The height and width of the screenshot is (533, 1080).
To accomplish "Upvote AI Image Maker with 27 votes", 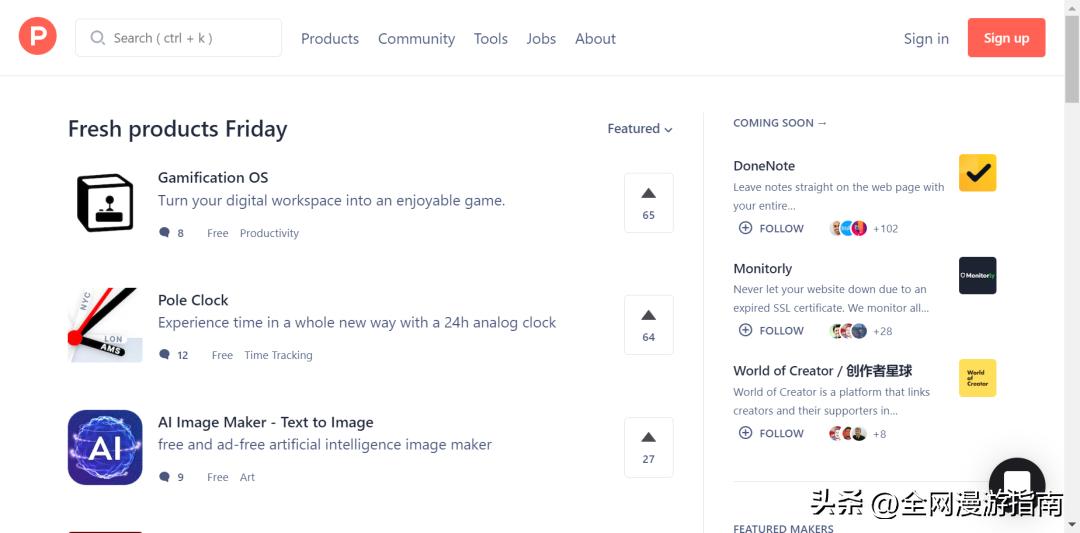I will (x=648, y=447).
